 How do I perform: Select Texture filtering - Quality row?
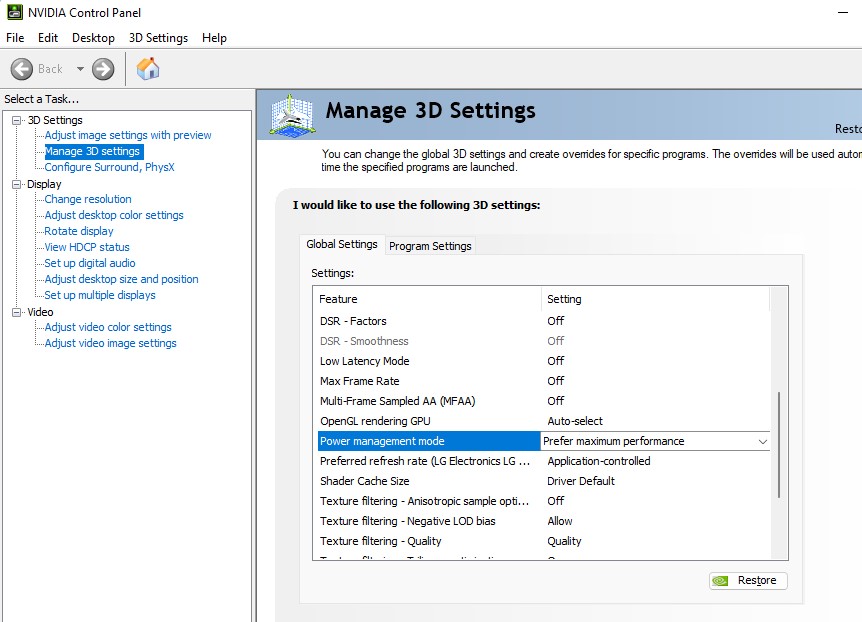544,541
